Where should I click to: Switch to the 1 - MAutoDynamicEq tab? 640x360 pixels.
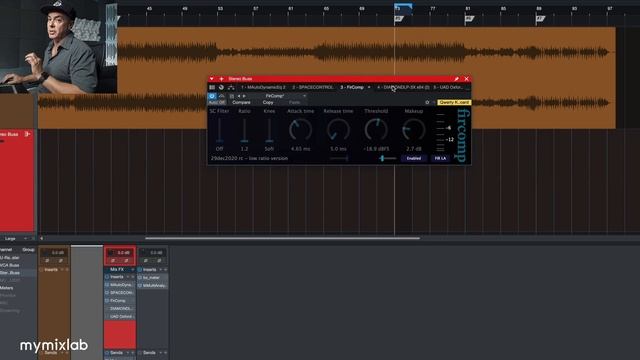tap(263, 87)
